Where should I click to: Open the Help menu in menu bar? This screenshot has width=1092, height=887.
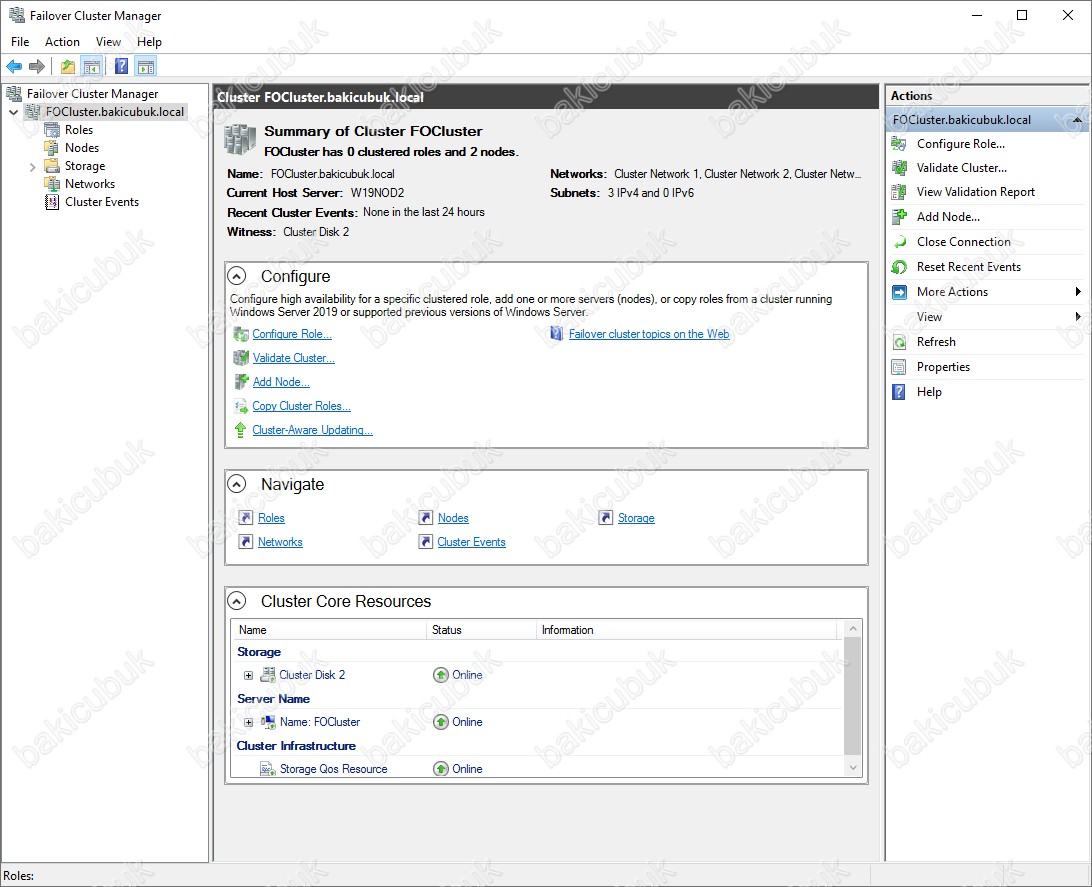point(149,42)
